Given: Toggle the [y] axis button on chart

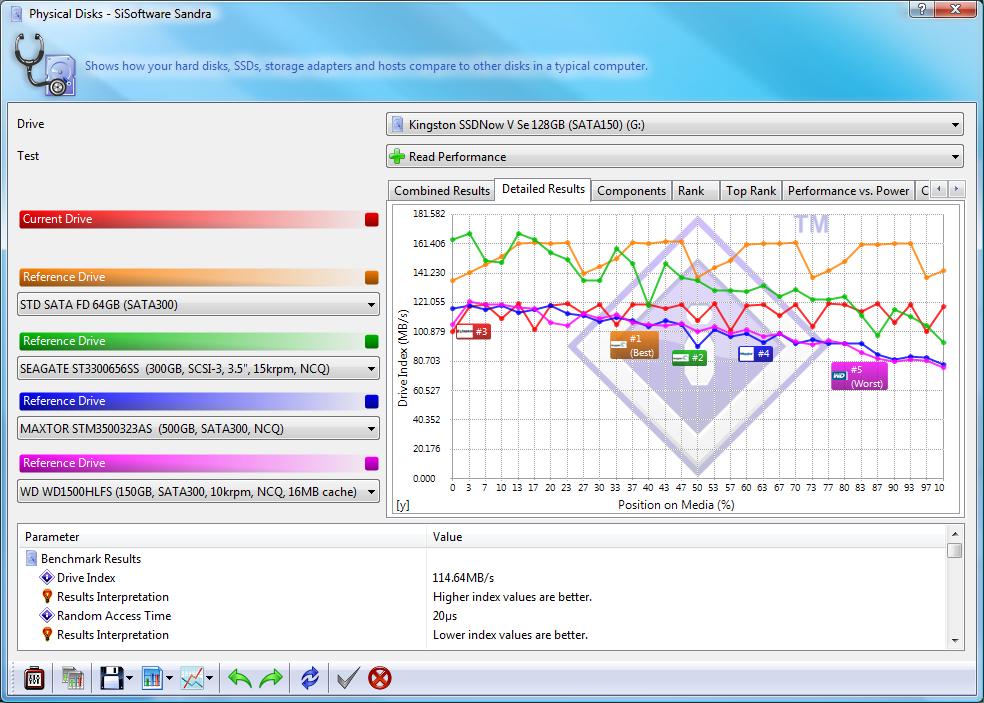Looking at the screenshot, I should [x=402, y=505].
